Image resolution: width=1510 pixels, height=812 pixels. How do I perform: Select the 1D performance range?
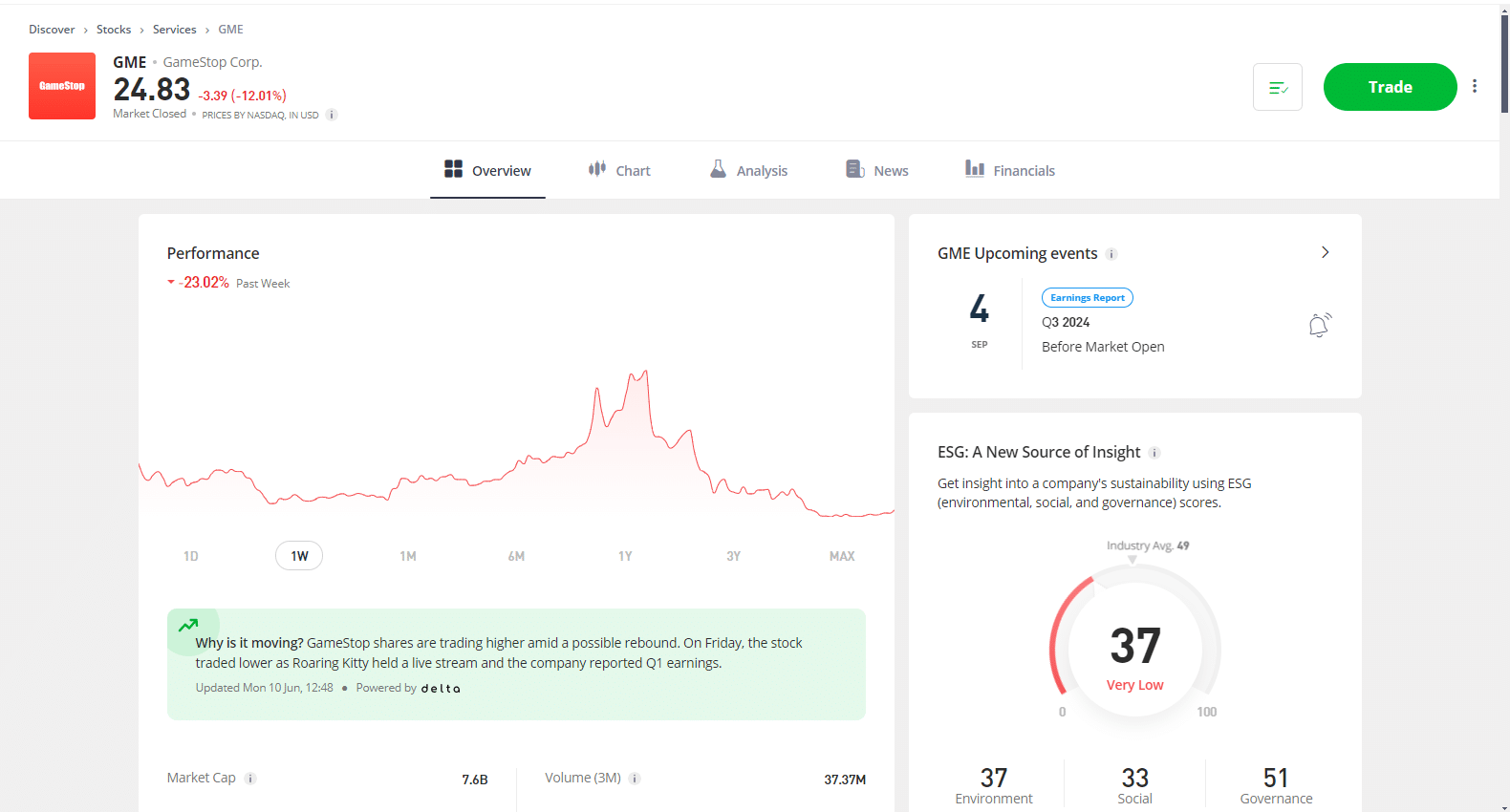pyautogui.click(x=191, y=556)
